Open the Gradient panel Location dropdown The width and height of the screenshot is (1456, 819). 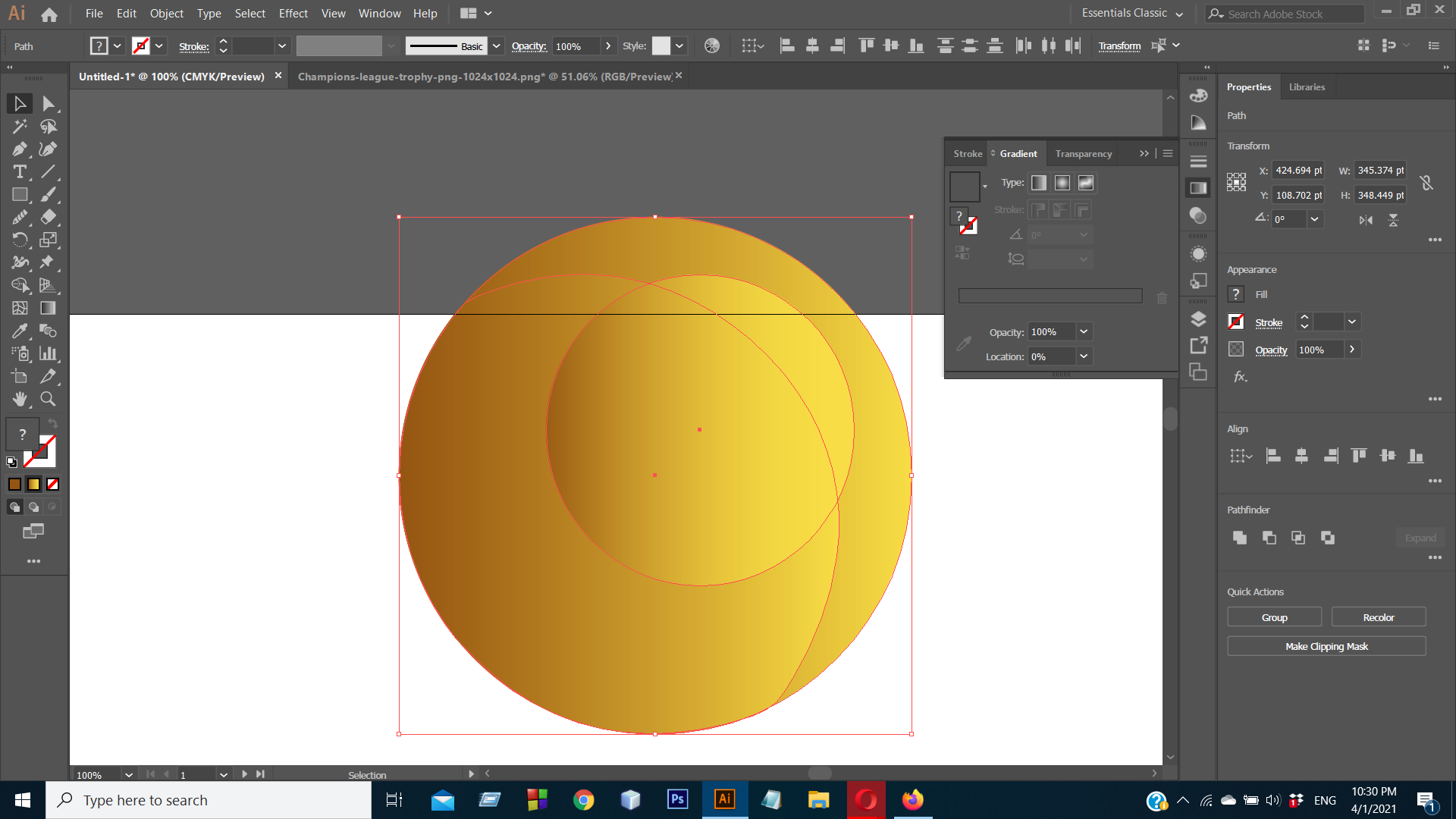[1084, 356]
